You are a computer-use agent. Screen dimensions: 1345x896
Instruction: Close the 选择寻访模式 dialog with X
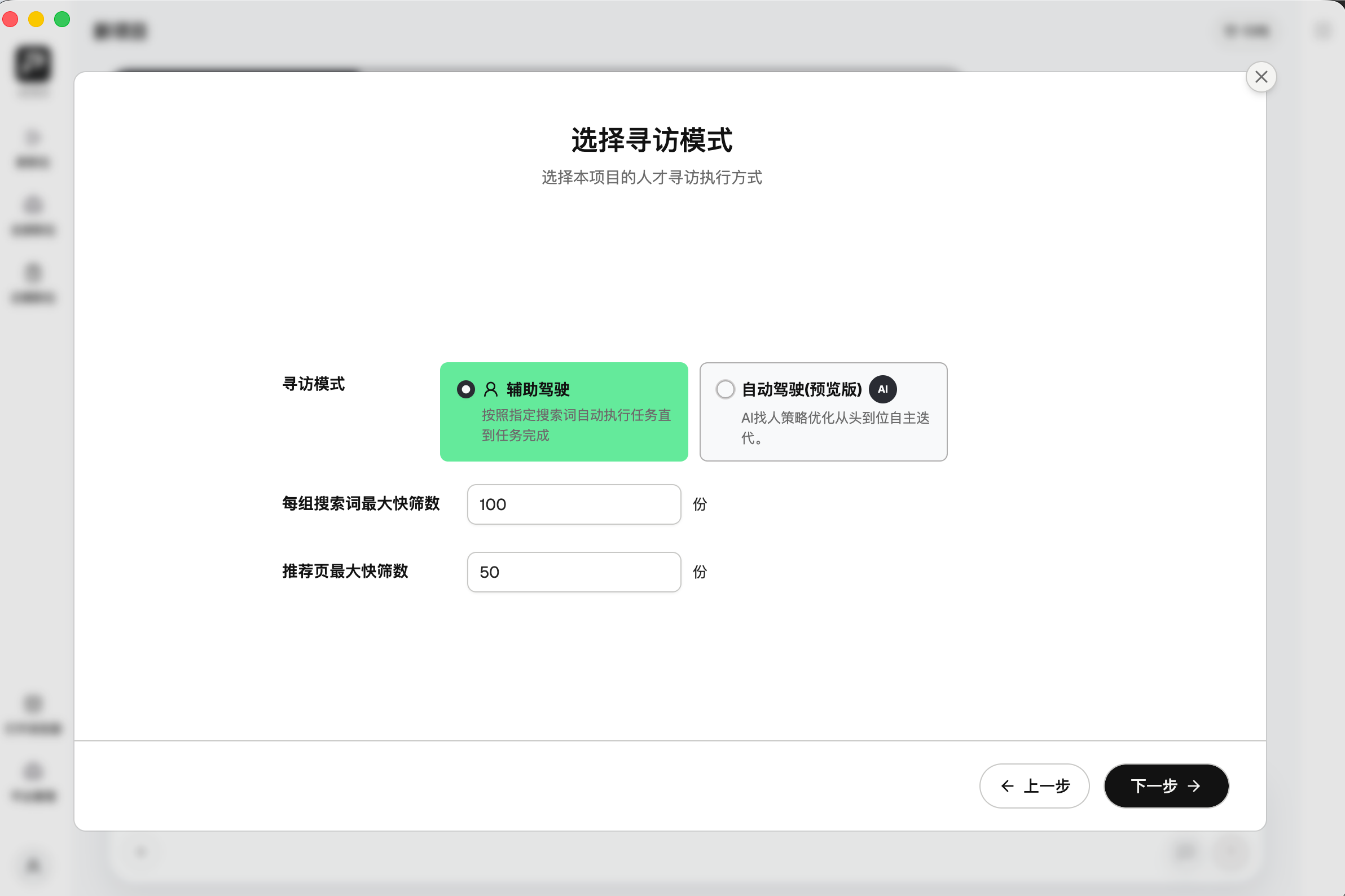click(1260, 77)
